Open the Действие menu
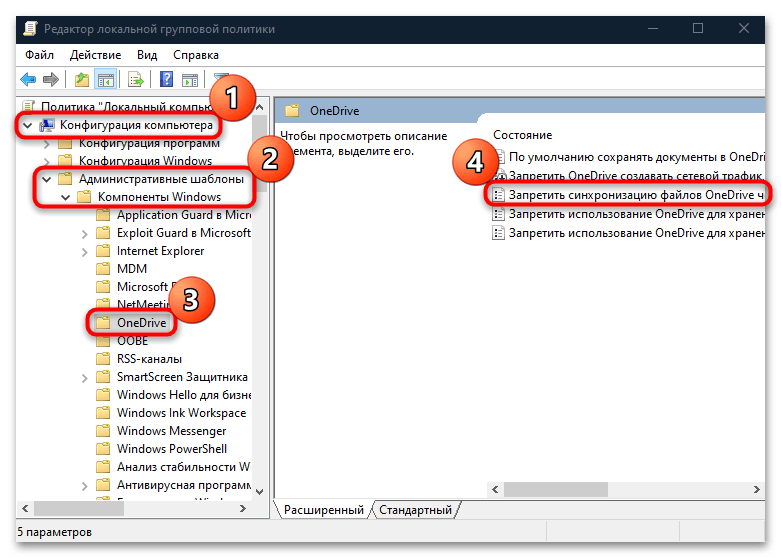 [x=95, y=55]
